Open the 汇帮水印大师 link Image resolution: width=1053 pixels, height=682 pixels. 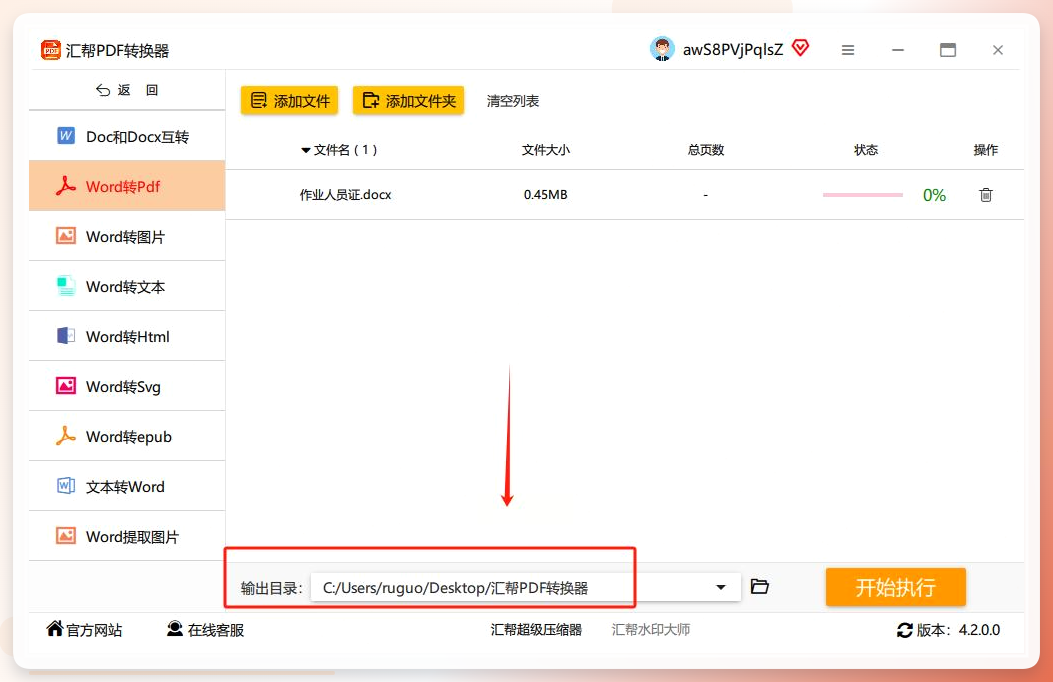pyautogui.click(x=651, y=630)
